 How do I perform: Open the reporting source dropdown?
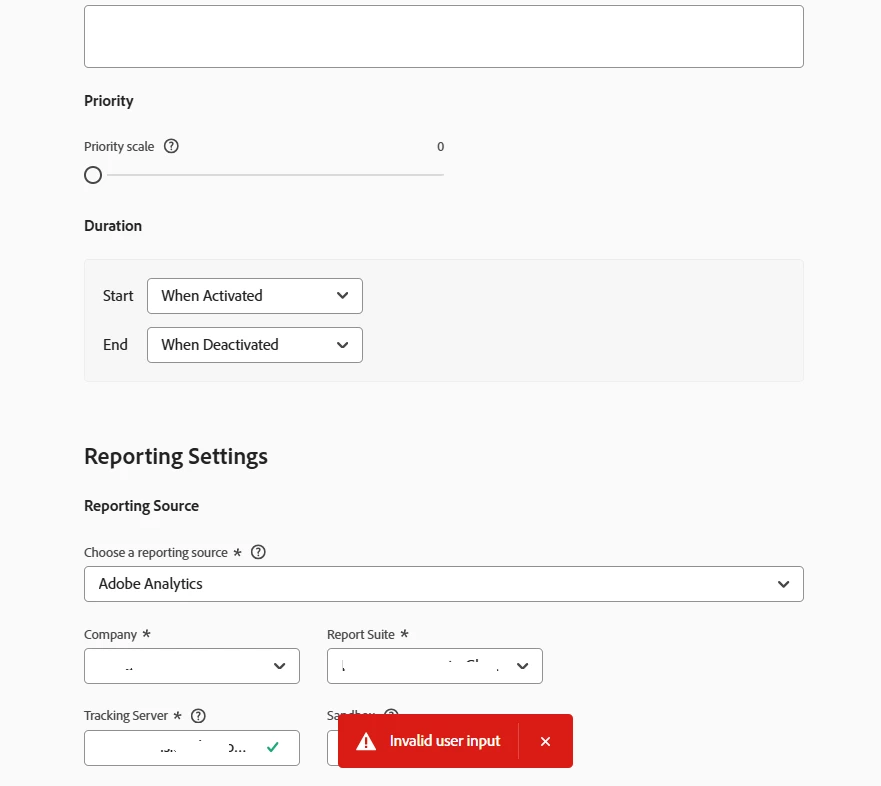click(443, 584)
